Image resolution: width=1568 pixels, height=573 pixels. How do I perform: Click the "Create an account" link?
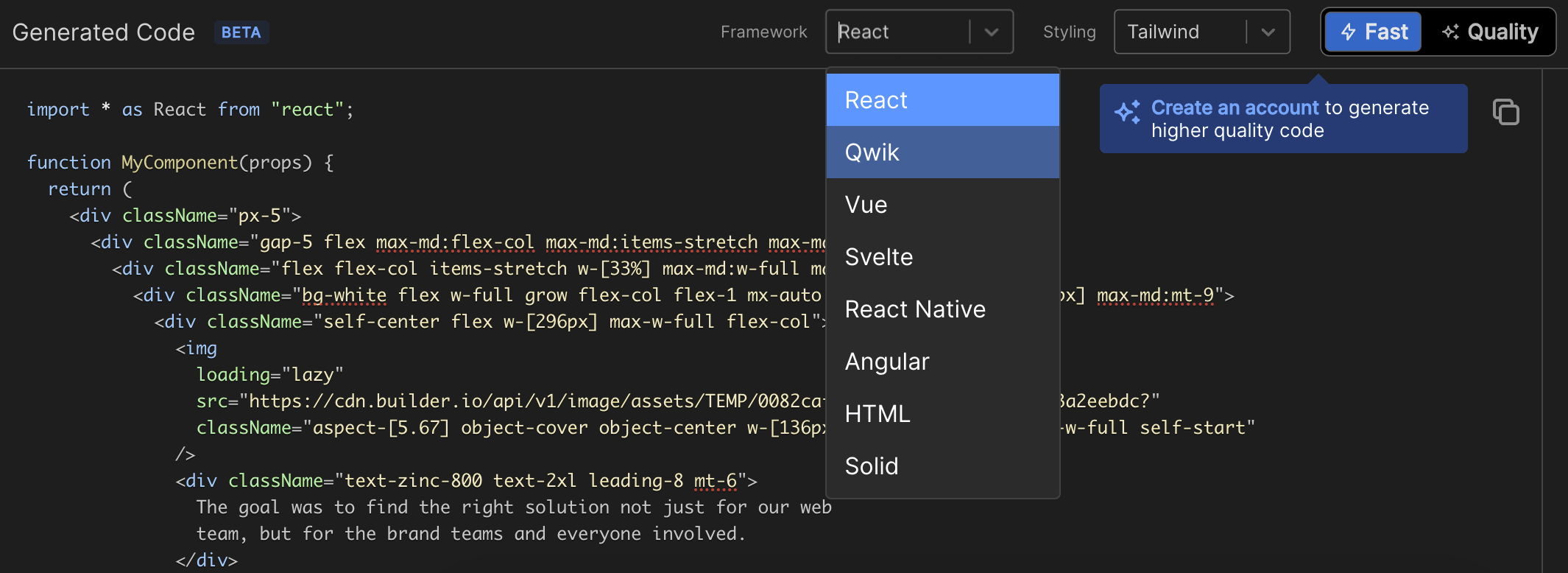click(x=1235, y=108)
